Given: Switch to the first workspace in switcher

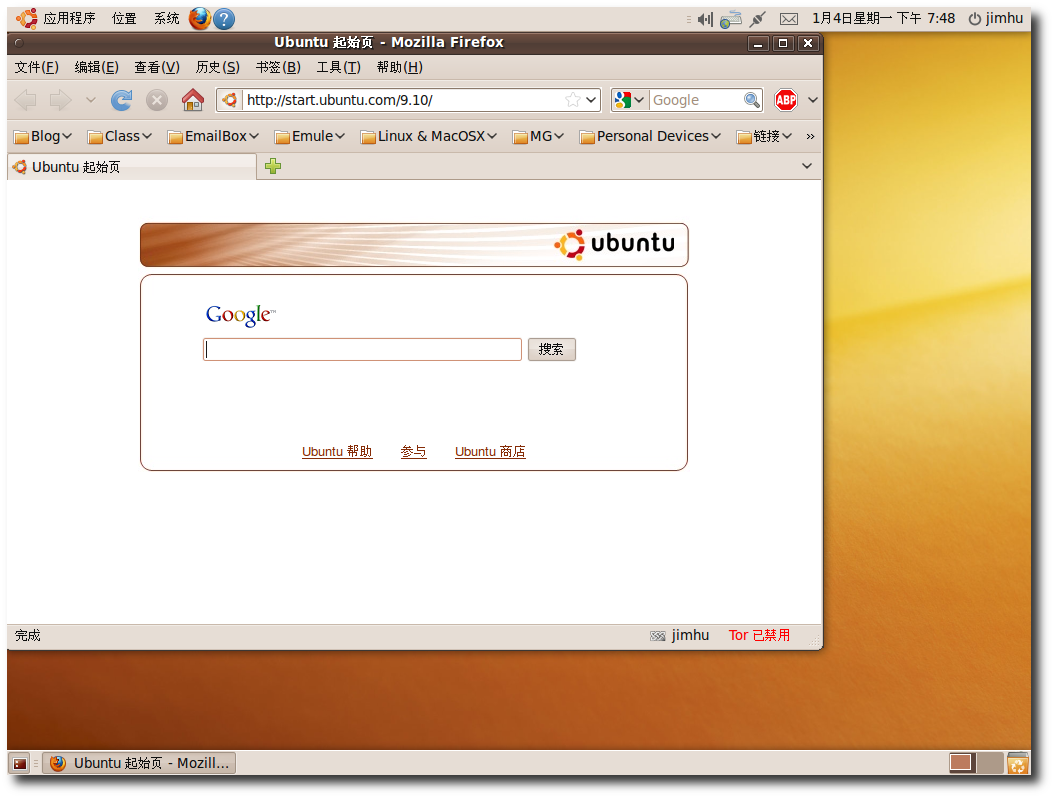Looking at the screenshot, I should (961, 763).
